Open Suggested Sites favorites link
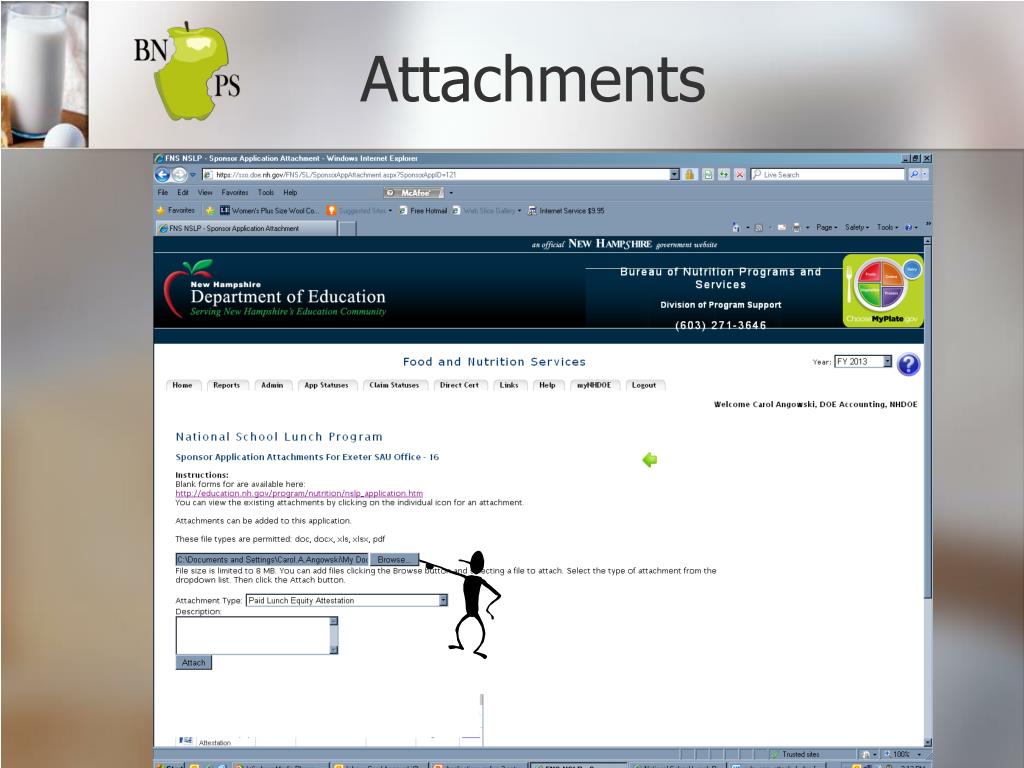 tap(358, 210)
